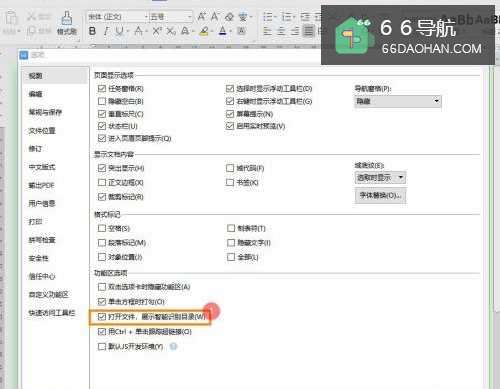This screenshot has width=500, height=389.
Task: Switch to 常规与保存 options tab
Action: tap(45, 112)
